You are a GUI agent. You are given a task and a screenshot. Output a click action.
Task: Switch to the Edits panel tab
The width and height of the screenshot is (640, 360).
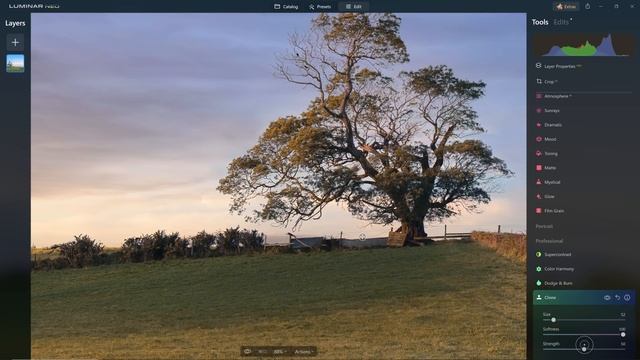pyautogui.click(x=561, y=22)
